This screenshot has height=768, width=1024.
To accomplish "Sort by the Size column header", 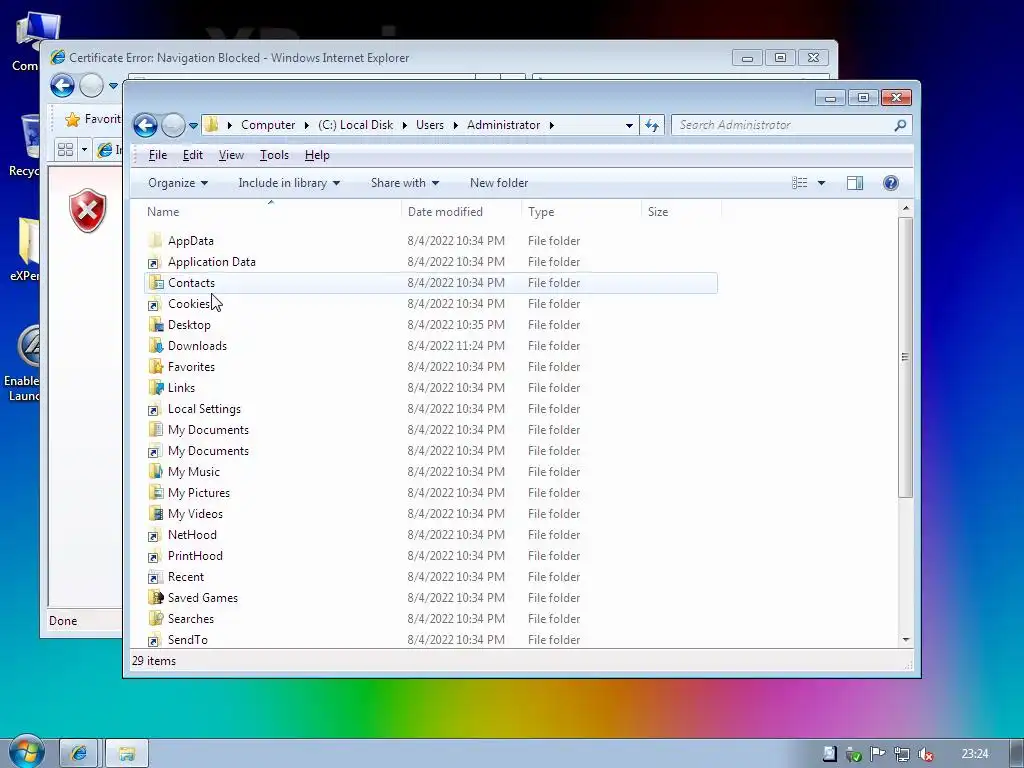I will pos(681,212).
